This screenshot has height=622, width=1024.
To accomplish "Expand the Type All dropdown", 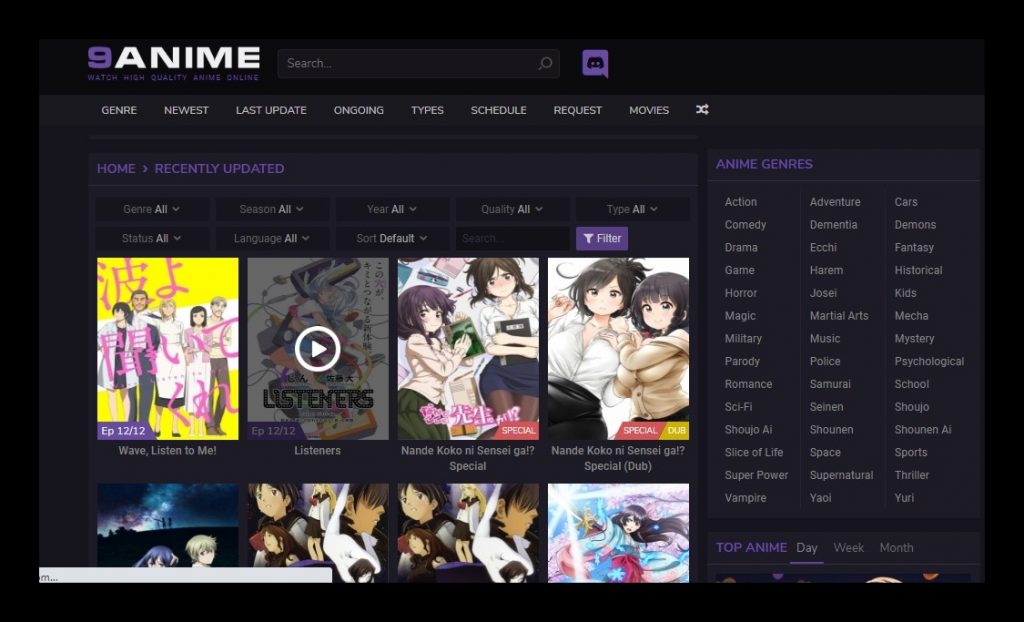I will point(632,209).
